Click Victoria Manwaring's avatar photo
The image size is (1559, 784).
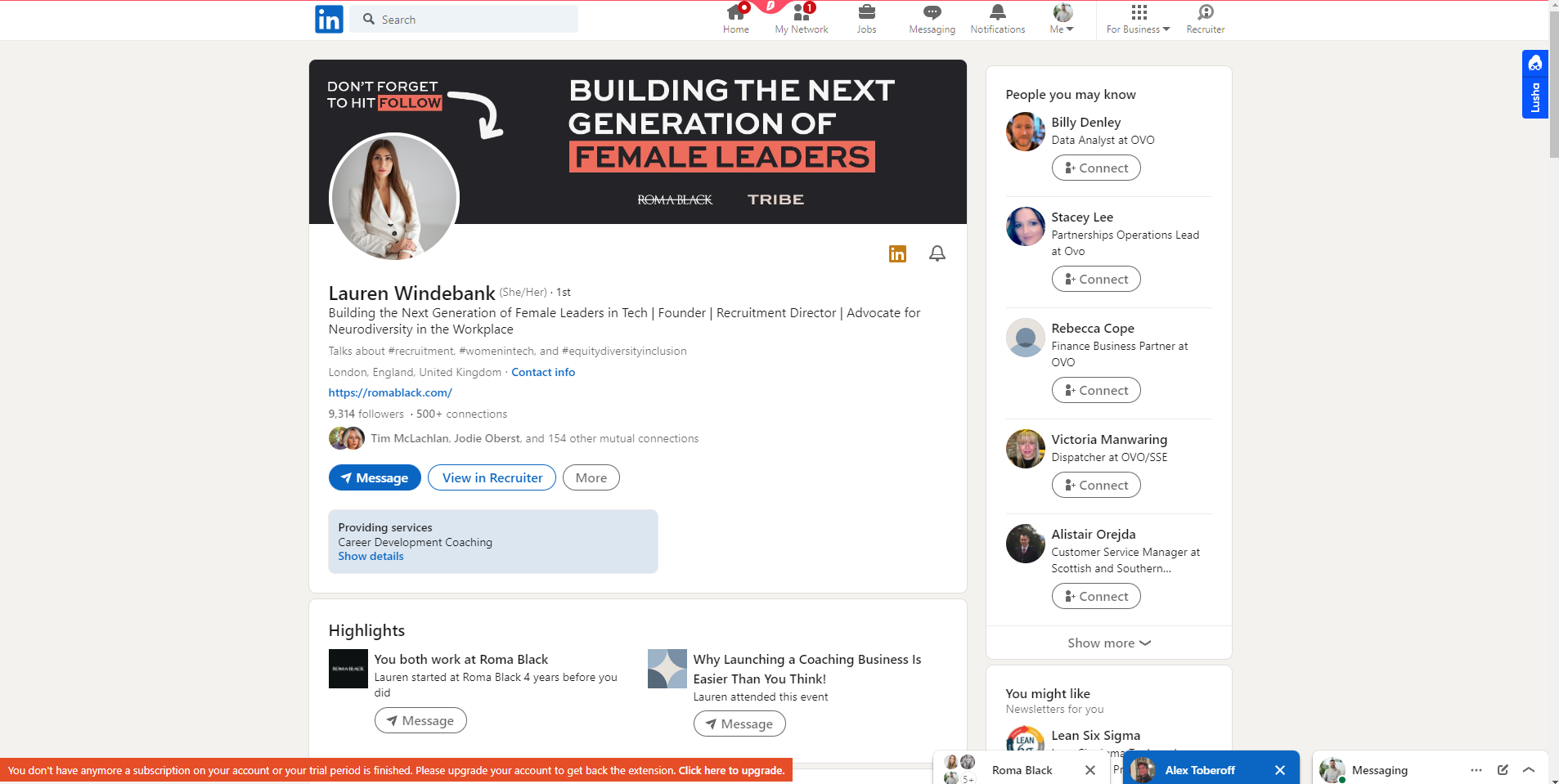[x=1026, y=449]
